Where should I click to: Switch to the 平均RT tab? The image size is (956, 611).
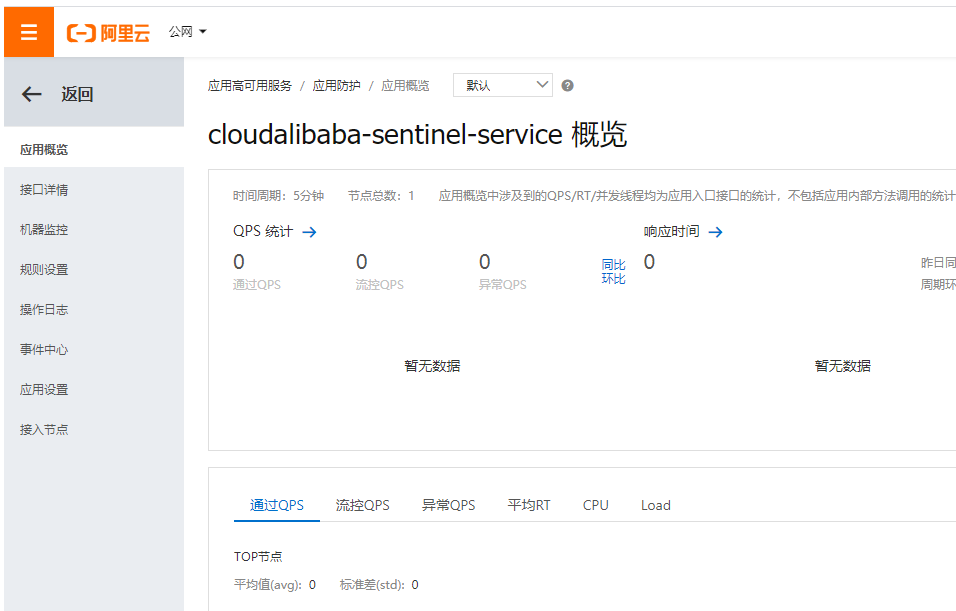(529, 506)
